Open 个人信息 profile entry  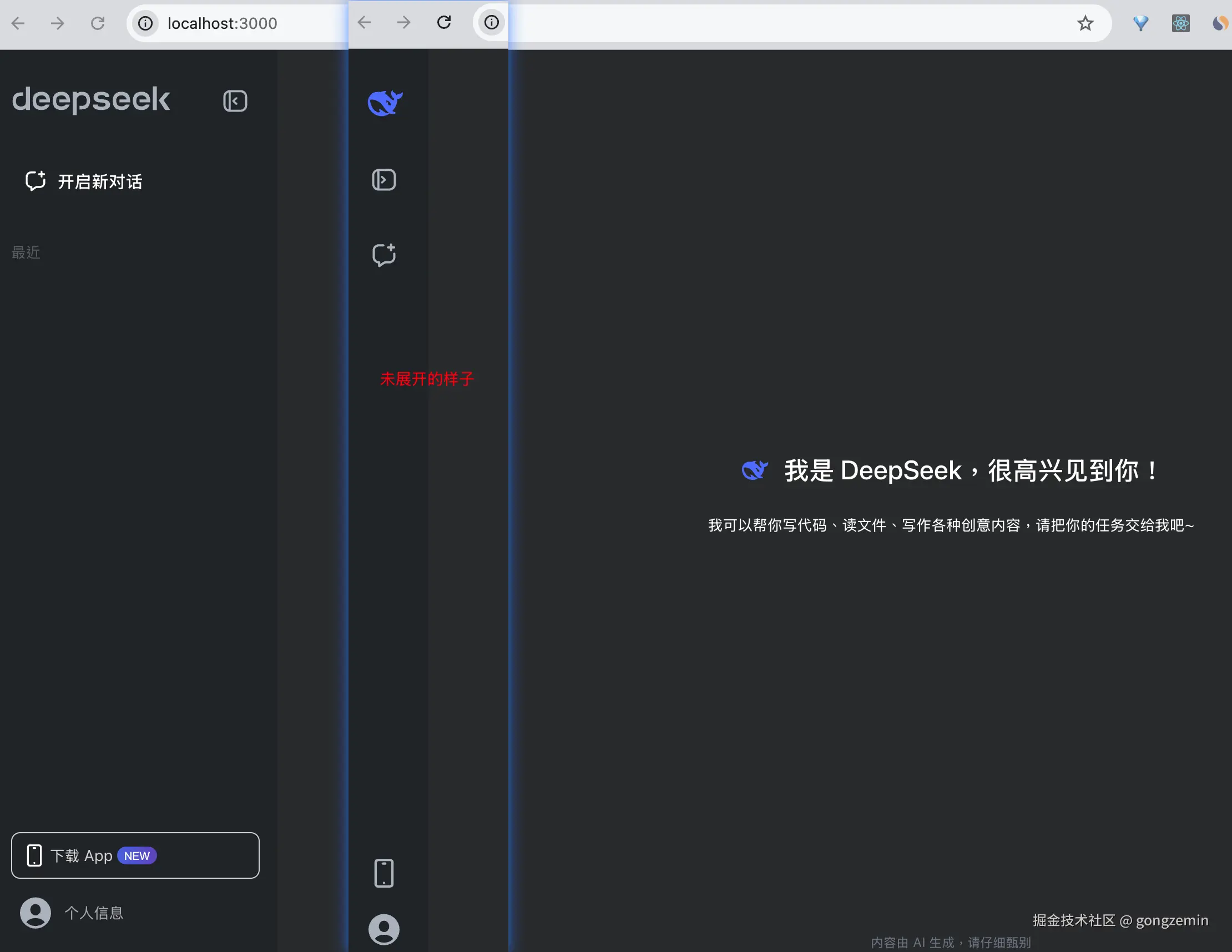click(x=94, y=913)
